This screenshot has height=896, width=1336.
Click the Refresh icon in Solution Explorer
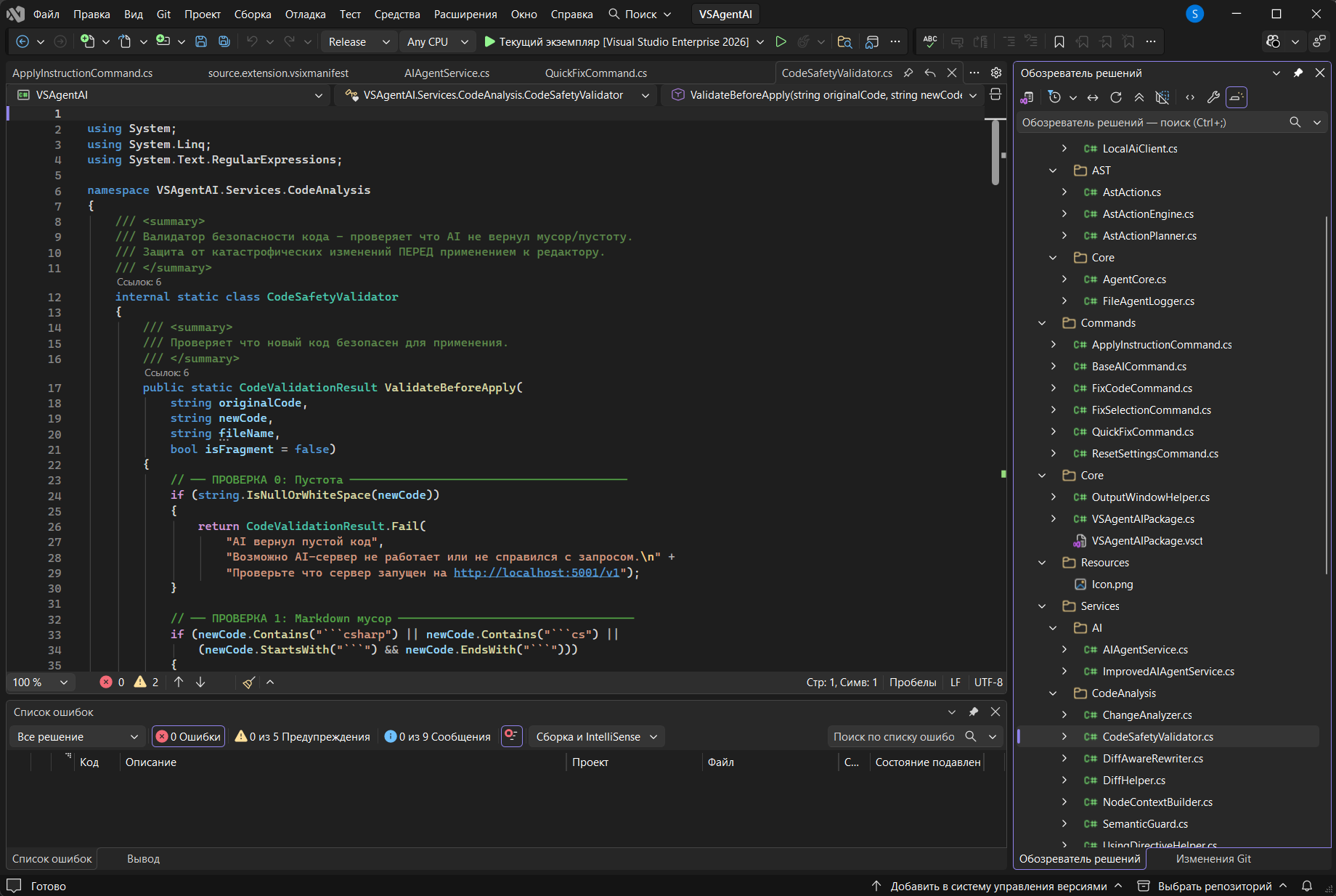(x=1116, y=97)
